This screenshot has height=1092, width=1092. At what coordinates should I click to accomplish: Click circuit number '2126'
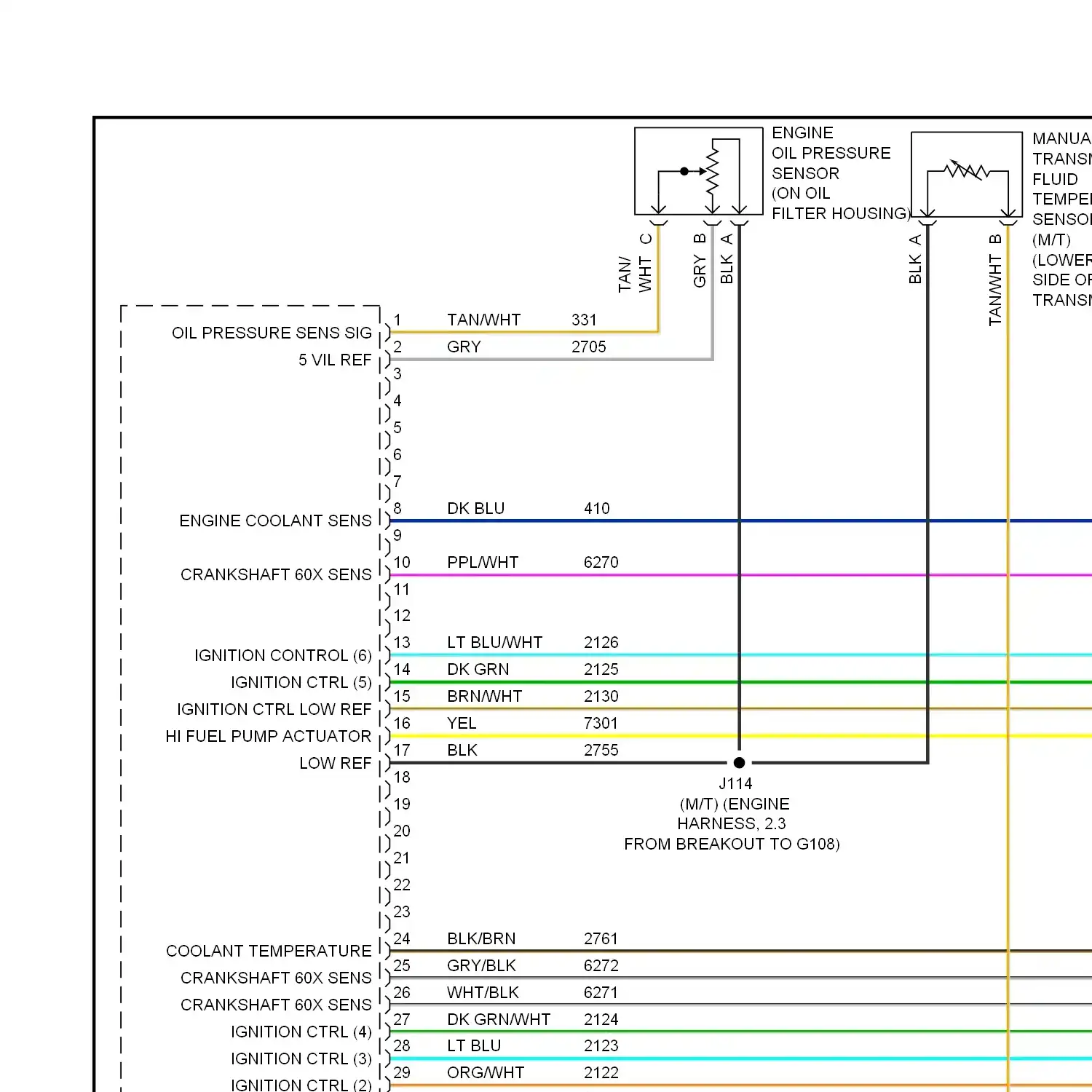[601, 642]
